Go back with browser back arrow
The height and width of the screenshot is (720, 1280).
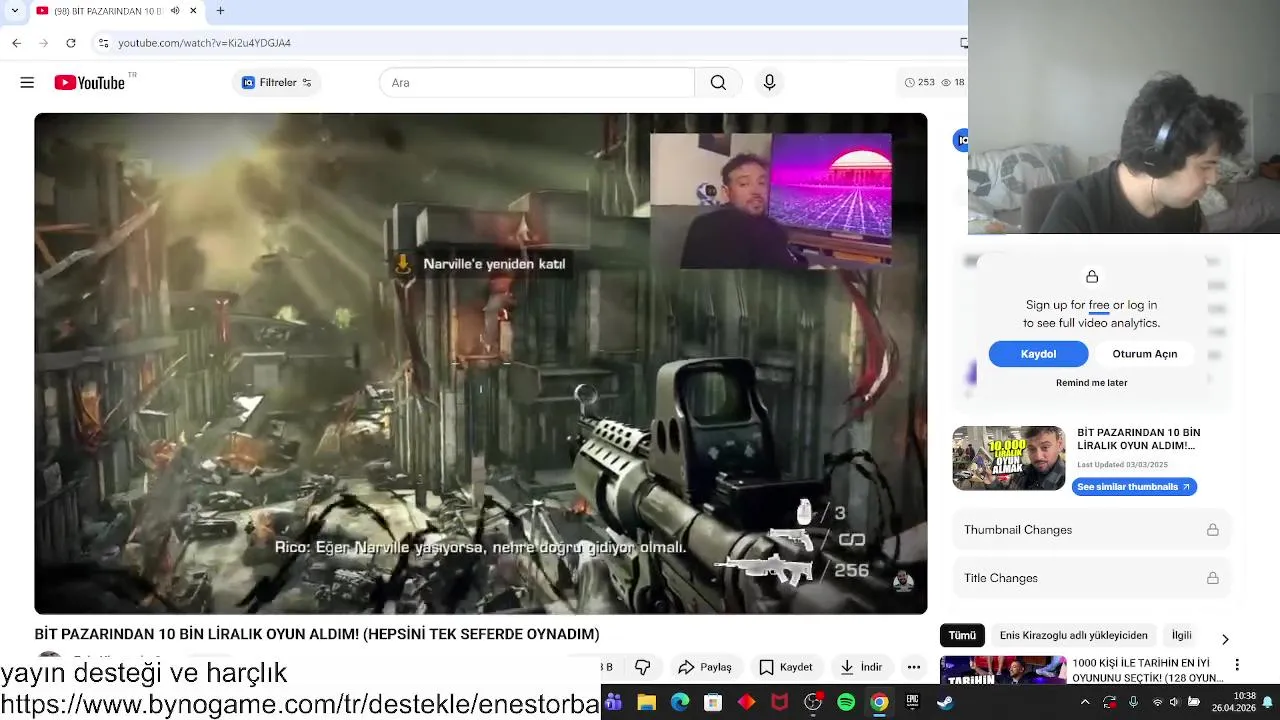[16, 43]
